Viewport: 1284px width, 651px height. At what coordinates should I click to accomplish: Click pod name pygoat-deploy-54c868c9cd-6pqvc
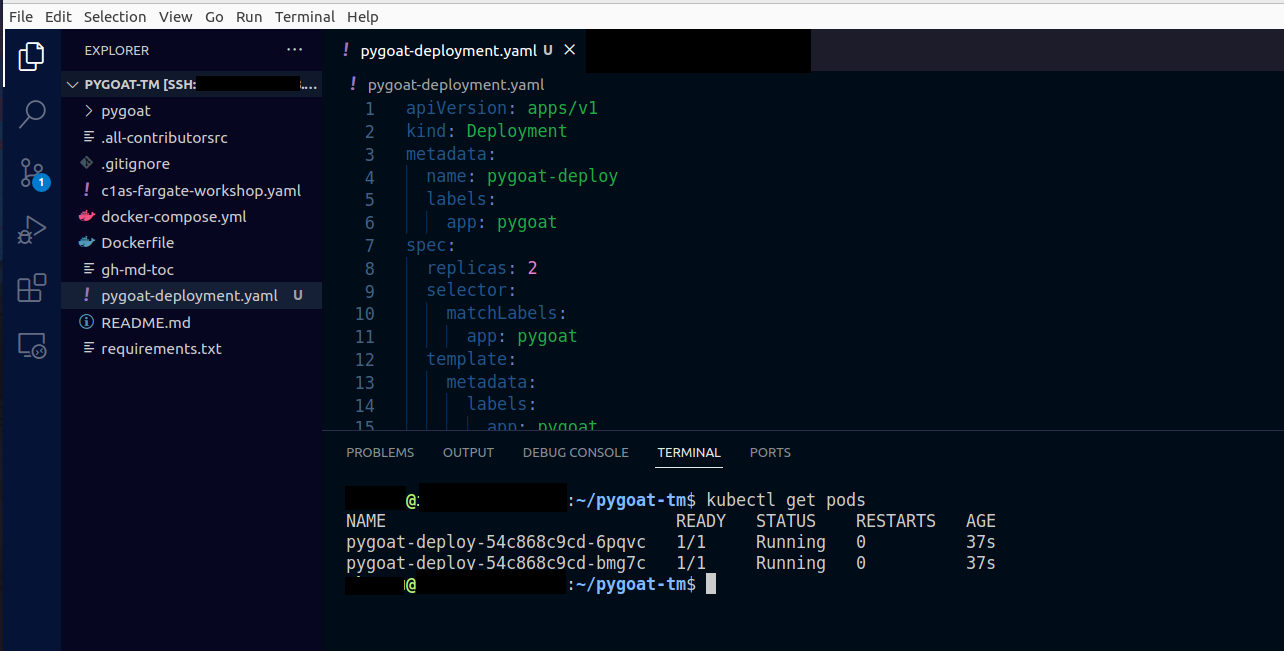496,542
